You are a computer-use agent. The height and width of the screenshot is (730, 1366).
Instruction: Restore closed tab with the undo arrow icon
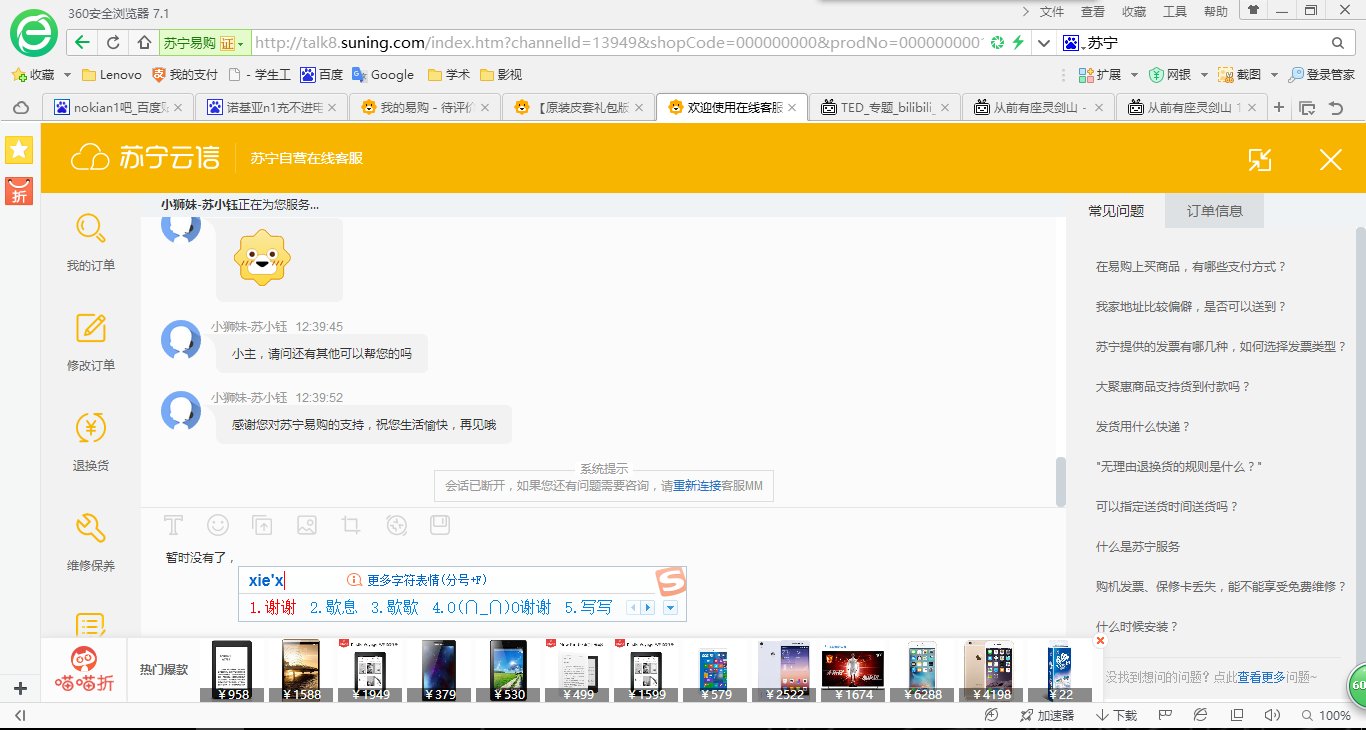[x=1336, y=108]
